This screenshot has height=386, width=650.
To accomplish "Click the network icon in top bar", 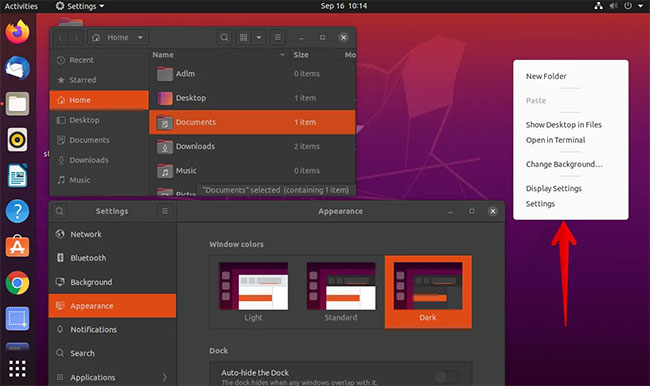I will tap(598, 6).
